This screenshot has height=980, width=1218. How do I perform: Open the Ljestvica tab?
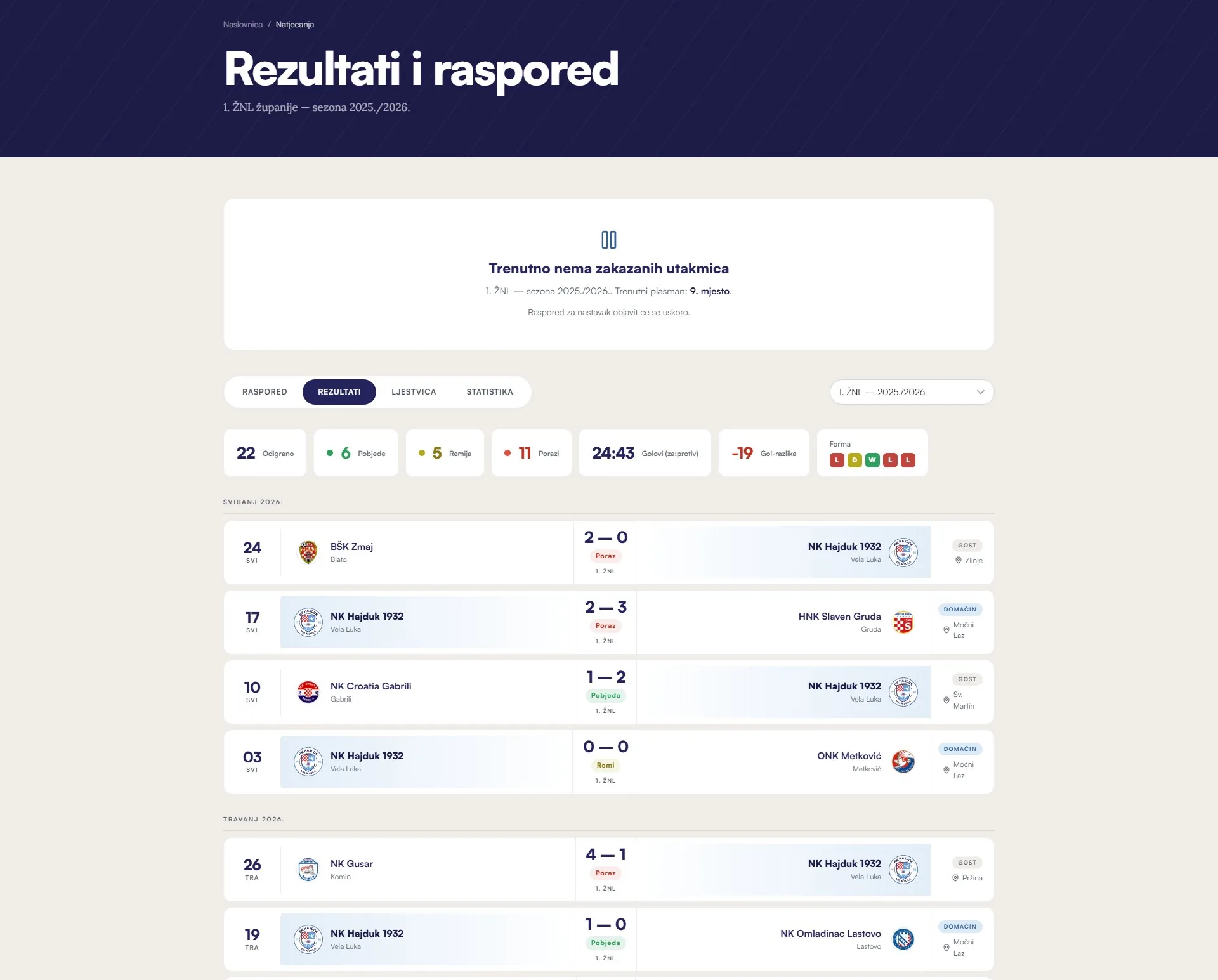click(x=414, y=392)
